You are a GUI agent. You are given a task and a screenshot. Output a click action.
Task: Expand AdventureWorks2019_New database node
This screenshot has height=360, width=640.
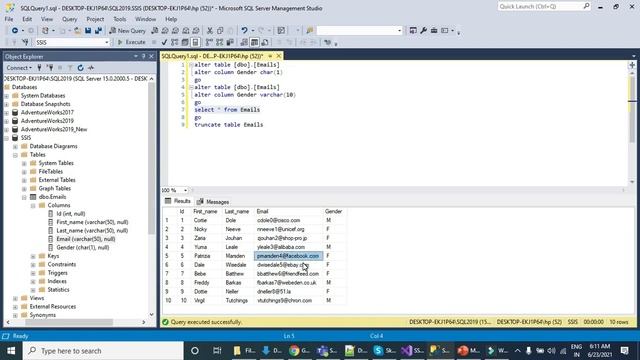(7, 129)
